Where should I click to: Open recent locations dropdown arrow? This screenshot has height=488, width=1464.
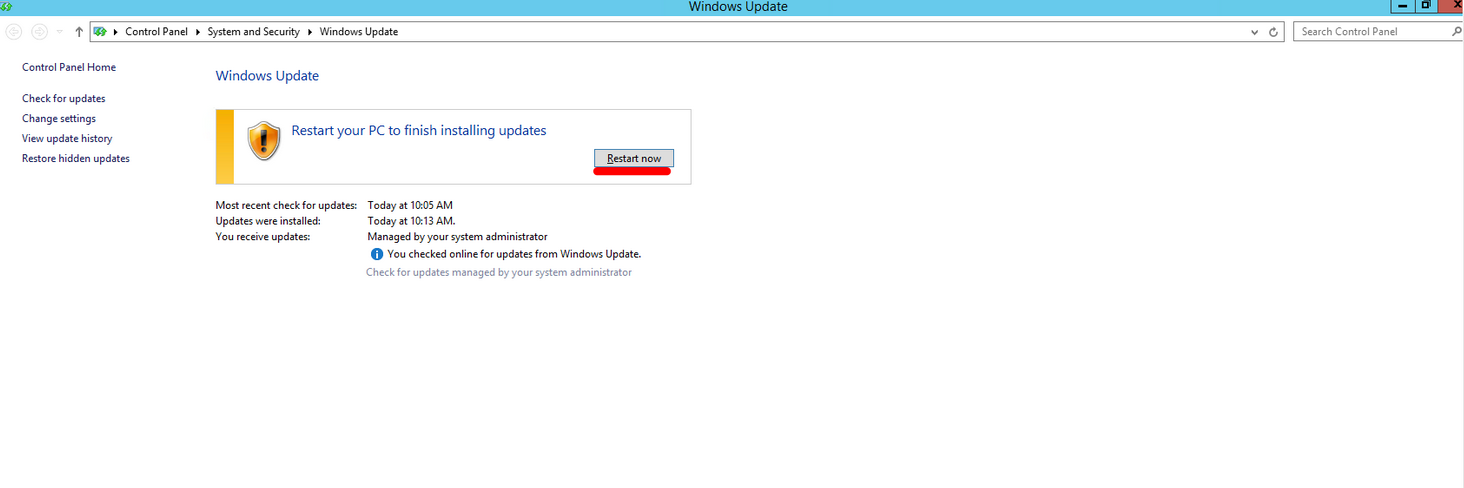pos(60,32)
